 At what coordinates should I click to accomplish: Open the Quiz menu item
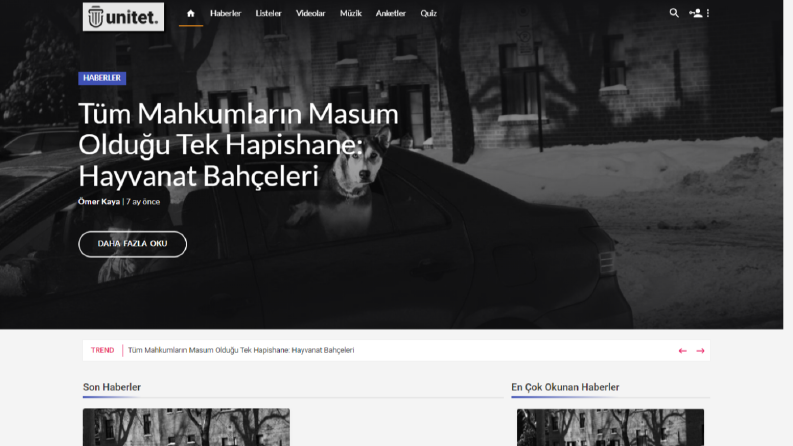pyautogui.click(x=428, y=14)
